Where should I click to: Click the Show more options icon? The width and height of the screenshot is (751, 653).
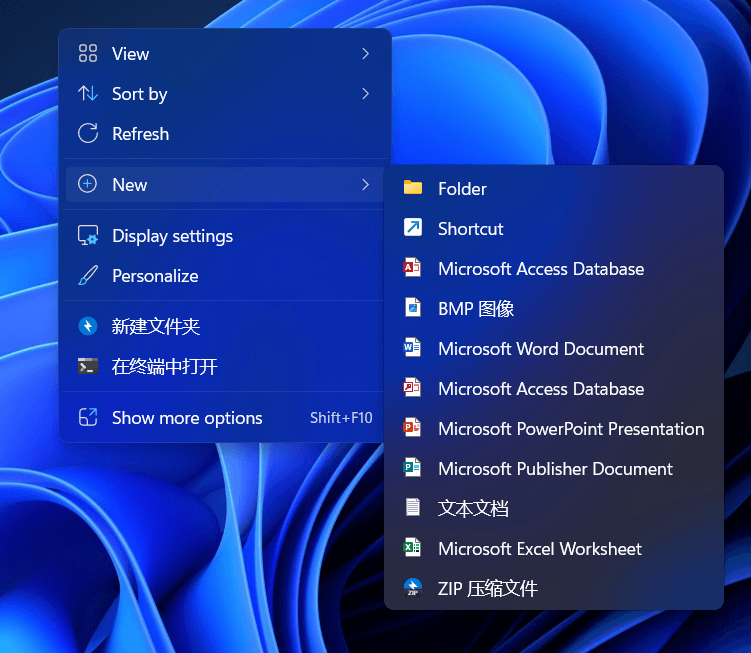pyautogui.click(x=88, y=417)
